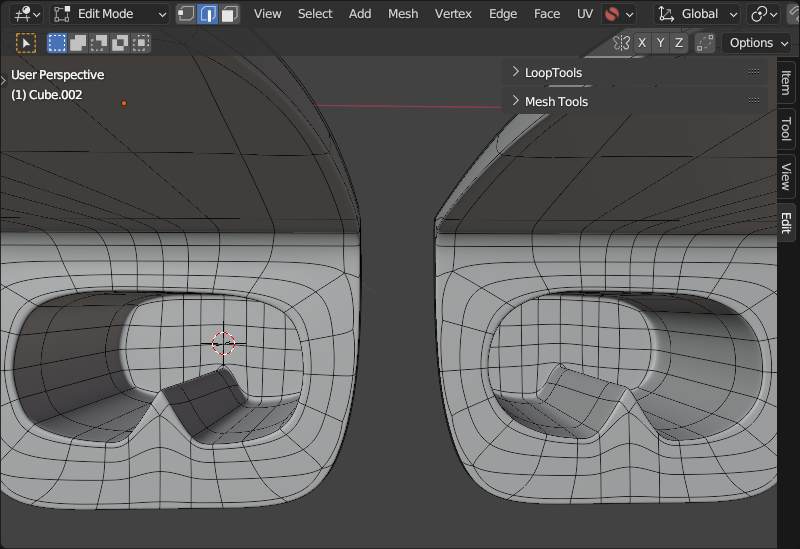Set selection mode to extend
This screenshot has height=549, width=800.
(x=78, y=43)
